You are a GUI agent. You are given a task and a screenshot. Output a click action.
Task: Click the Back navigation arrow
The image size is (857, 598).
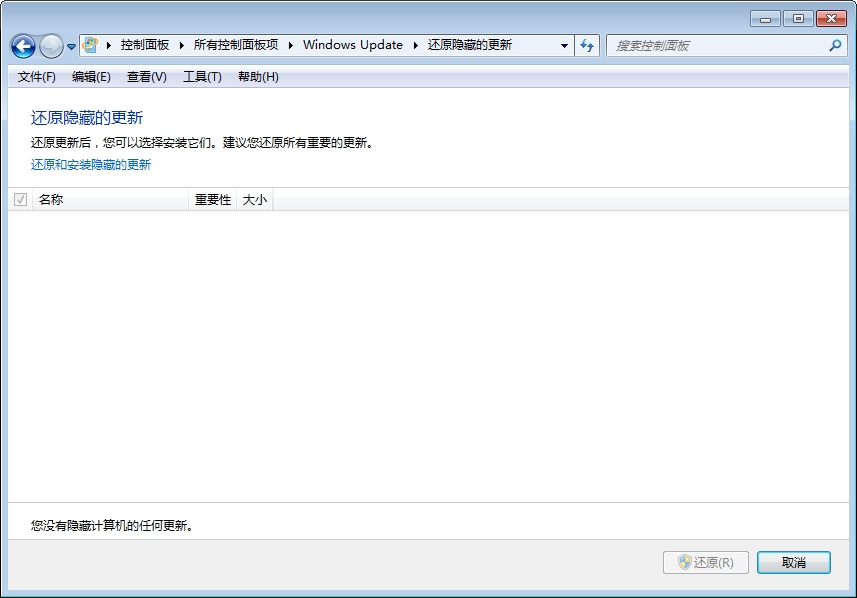[23, 46]
